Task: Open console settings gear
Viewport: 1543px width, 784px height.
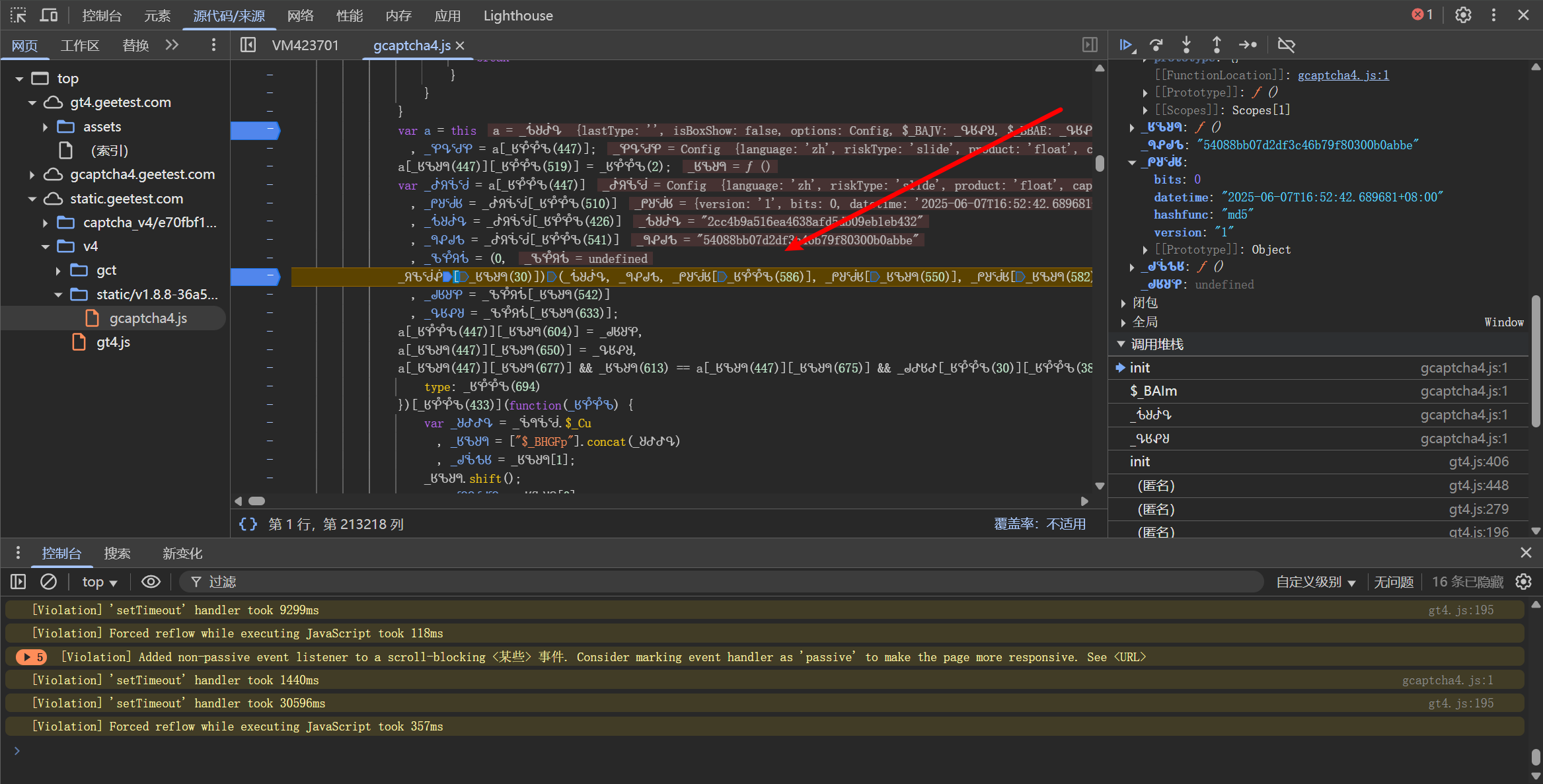Action: [x=1523, y=582]
